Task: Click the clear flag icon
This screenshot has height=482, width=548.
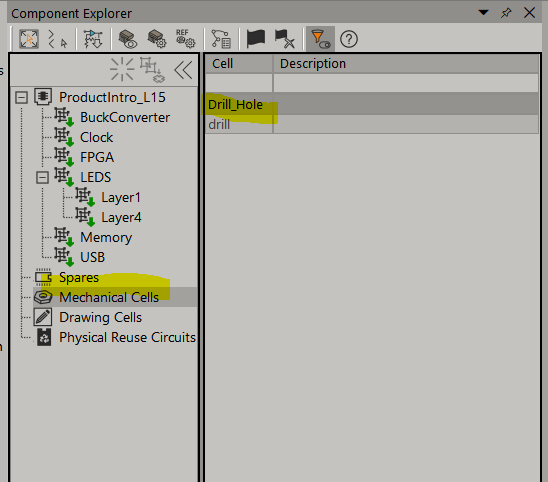Action: click(x=285, y=39)
